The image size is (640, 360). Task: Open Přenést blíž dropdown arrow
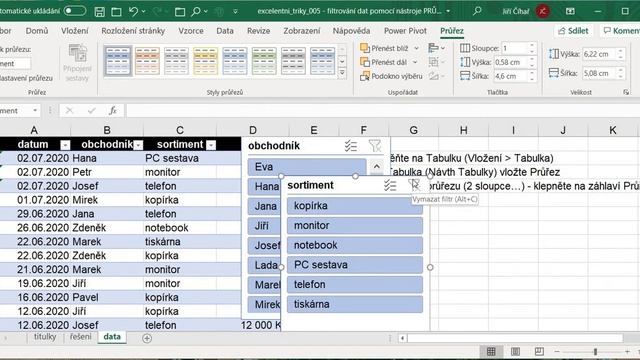pos(416,49)
